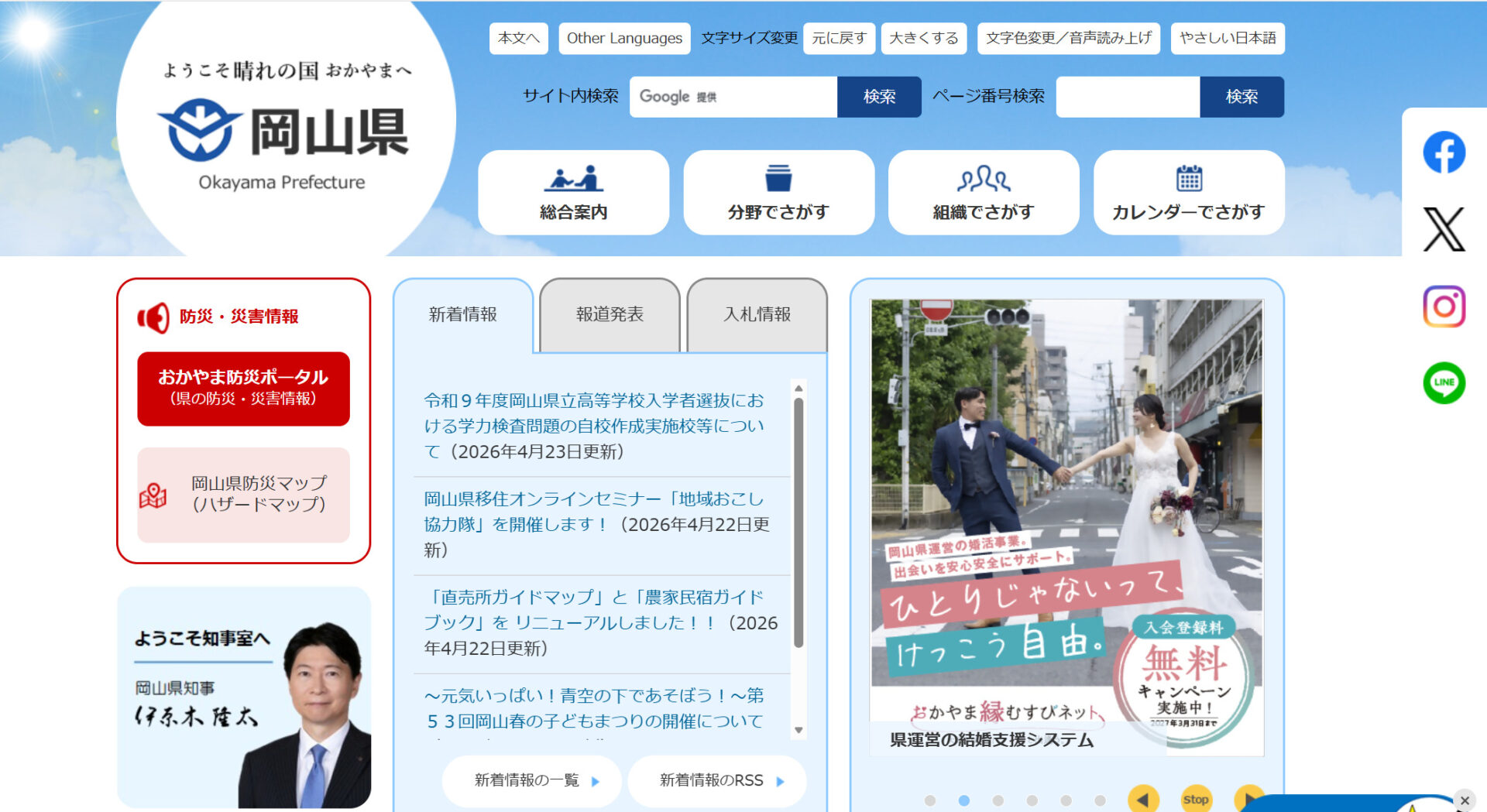
Task: Click the hazard map icon
Action: tap(153, 495)
